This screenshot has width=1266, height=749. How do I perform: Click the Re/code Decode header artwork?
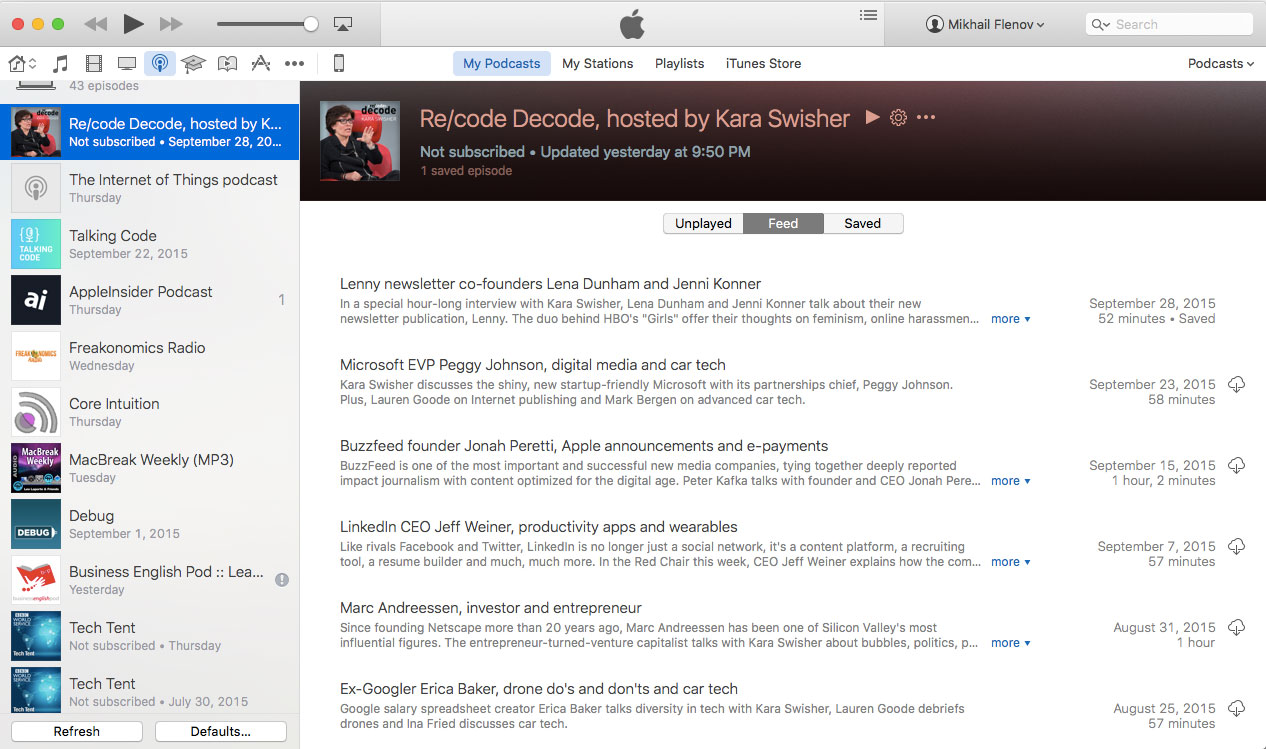click(360, 141)
